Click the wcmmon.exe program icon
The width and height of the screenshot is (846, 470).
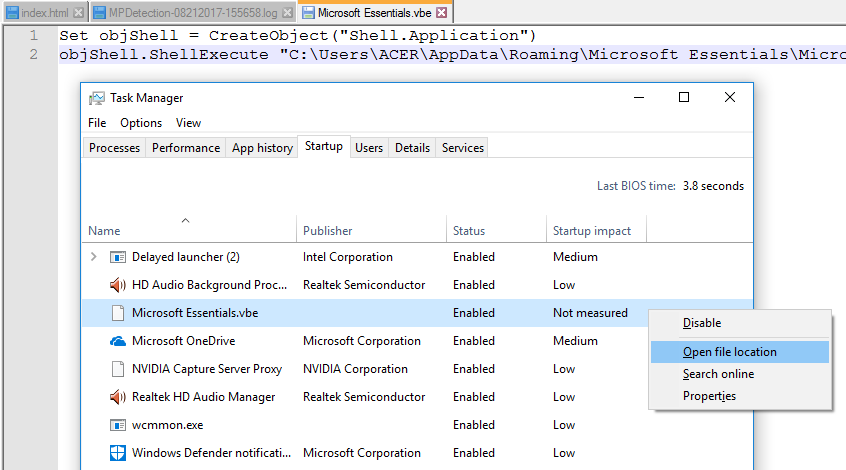pyautogui.click(x=117, y=425)
